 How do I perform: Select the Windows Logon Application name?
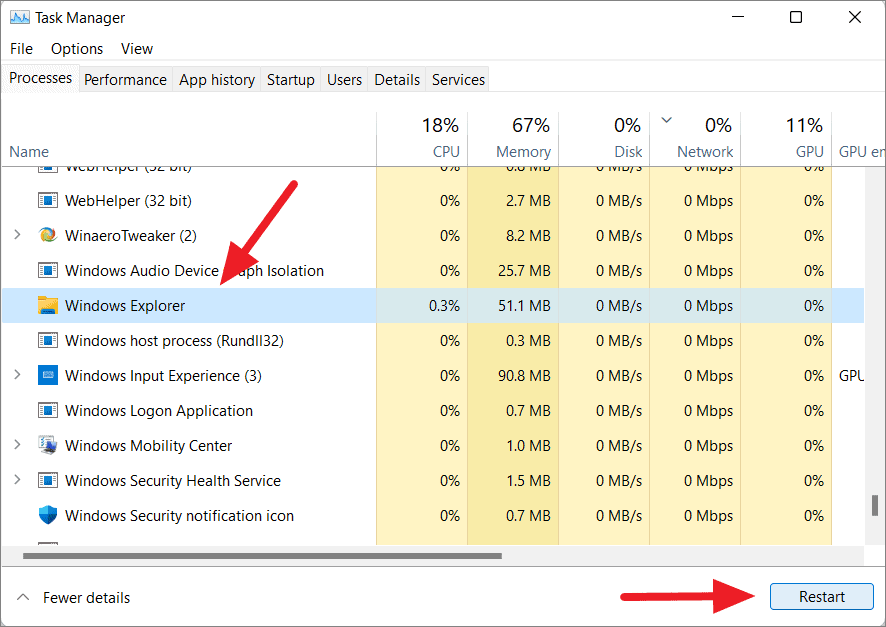tap(159, 411)
